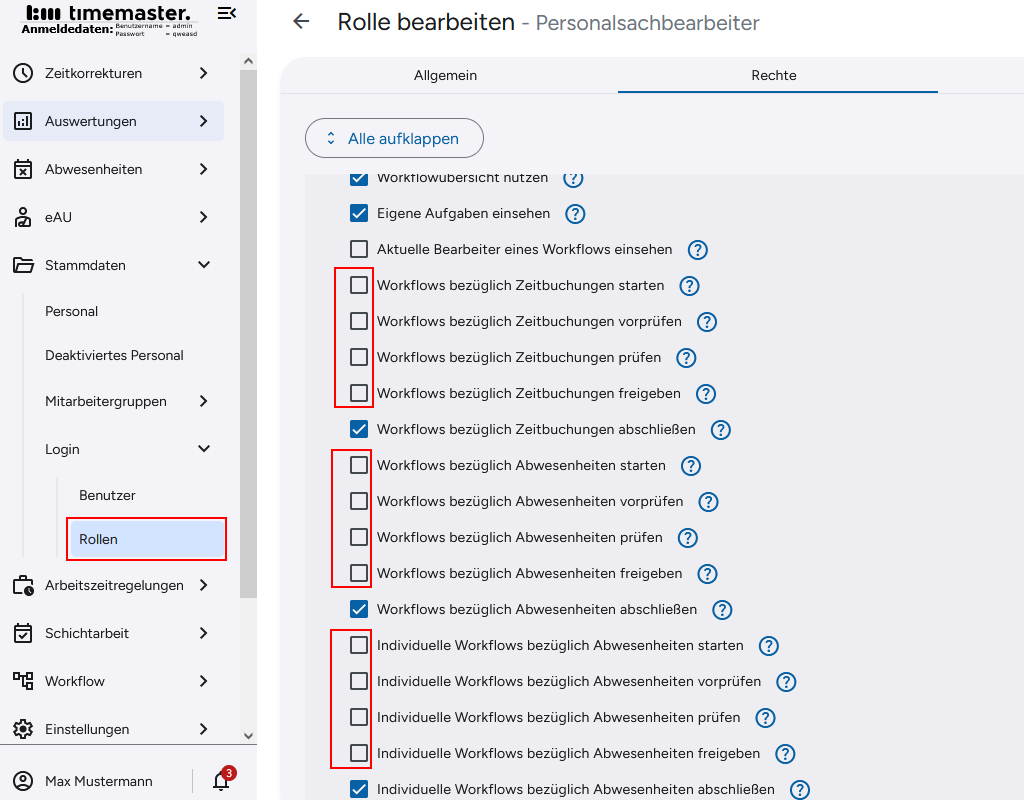Screen dimensions: 1024x800
Task: Enable Workflows bezüglich Zeitbuchungen starten
Action: 357,285
